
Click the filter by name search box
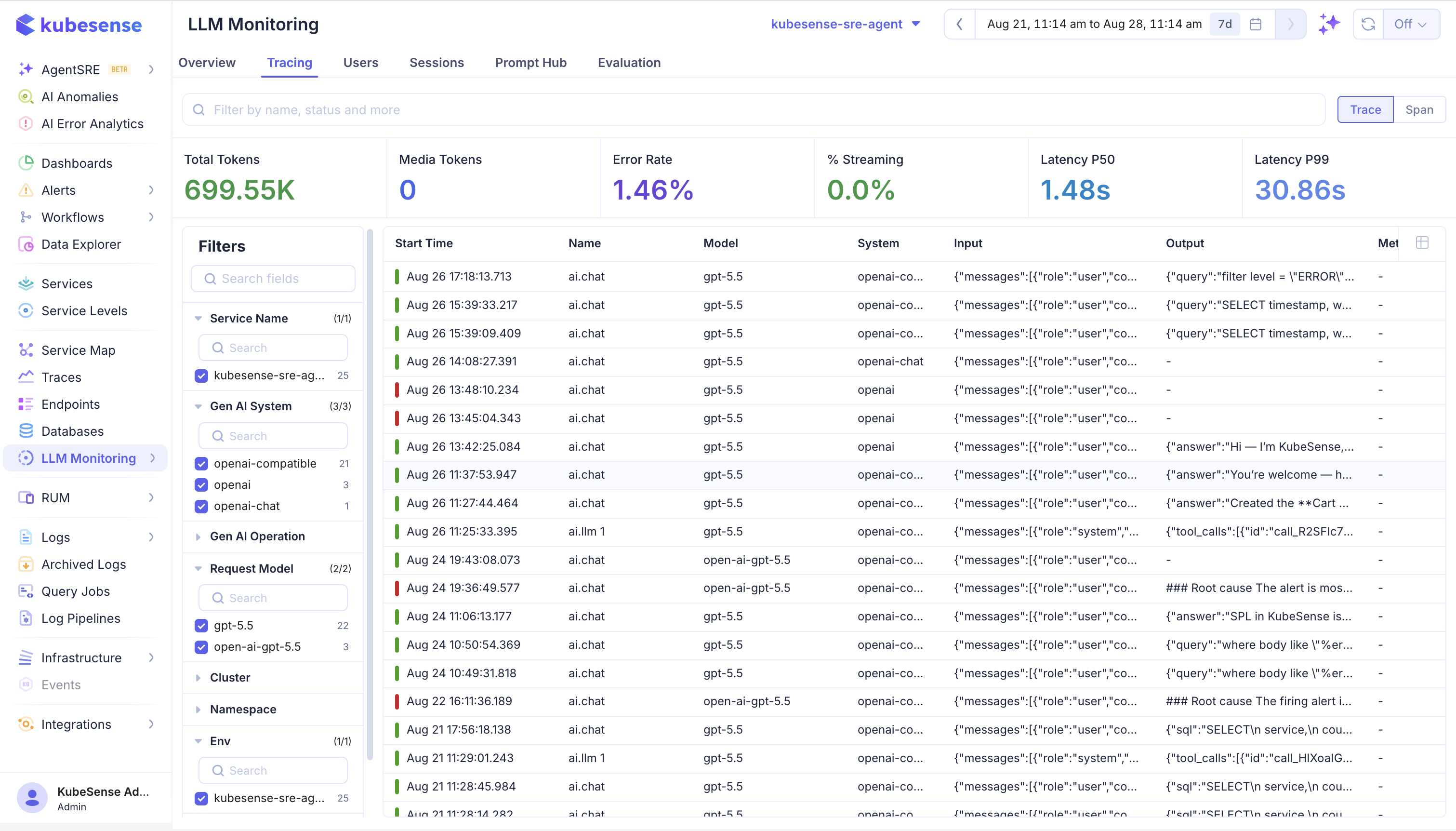click(754, 109)
